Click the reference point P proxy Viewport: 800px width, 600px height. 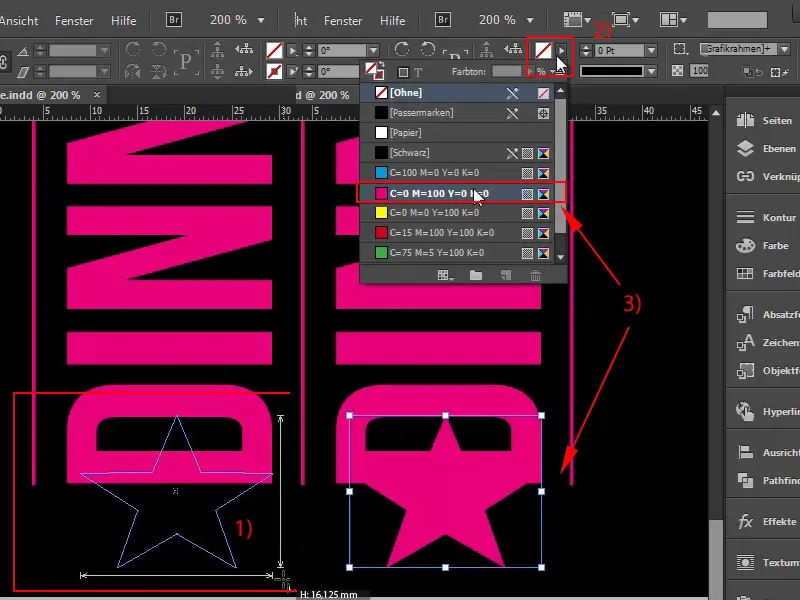pyautogui.click(x=185, y=61)
